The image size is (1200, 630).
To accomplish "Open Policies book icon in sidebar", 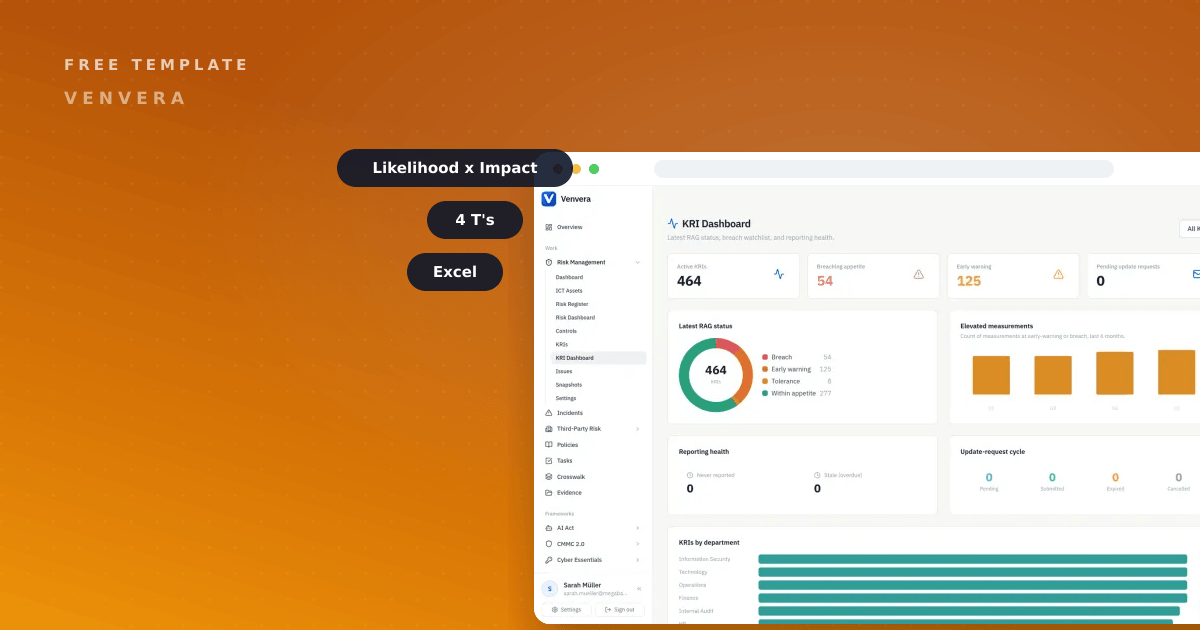I will [548, 445].
